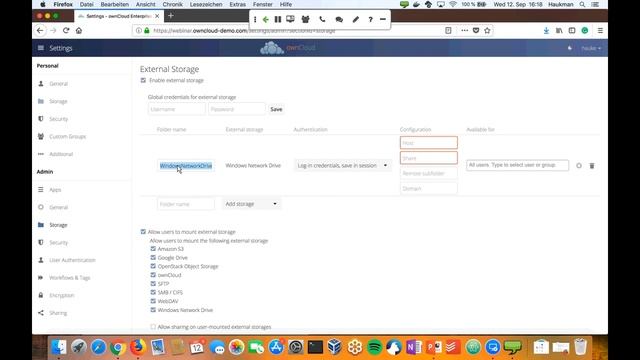Image resolution: width=640 pixels, height=360 pixels.
Task: Open Workflows & Tags section
Action: coord(69,278)
